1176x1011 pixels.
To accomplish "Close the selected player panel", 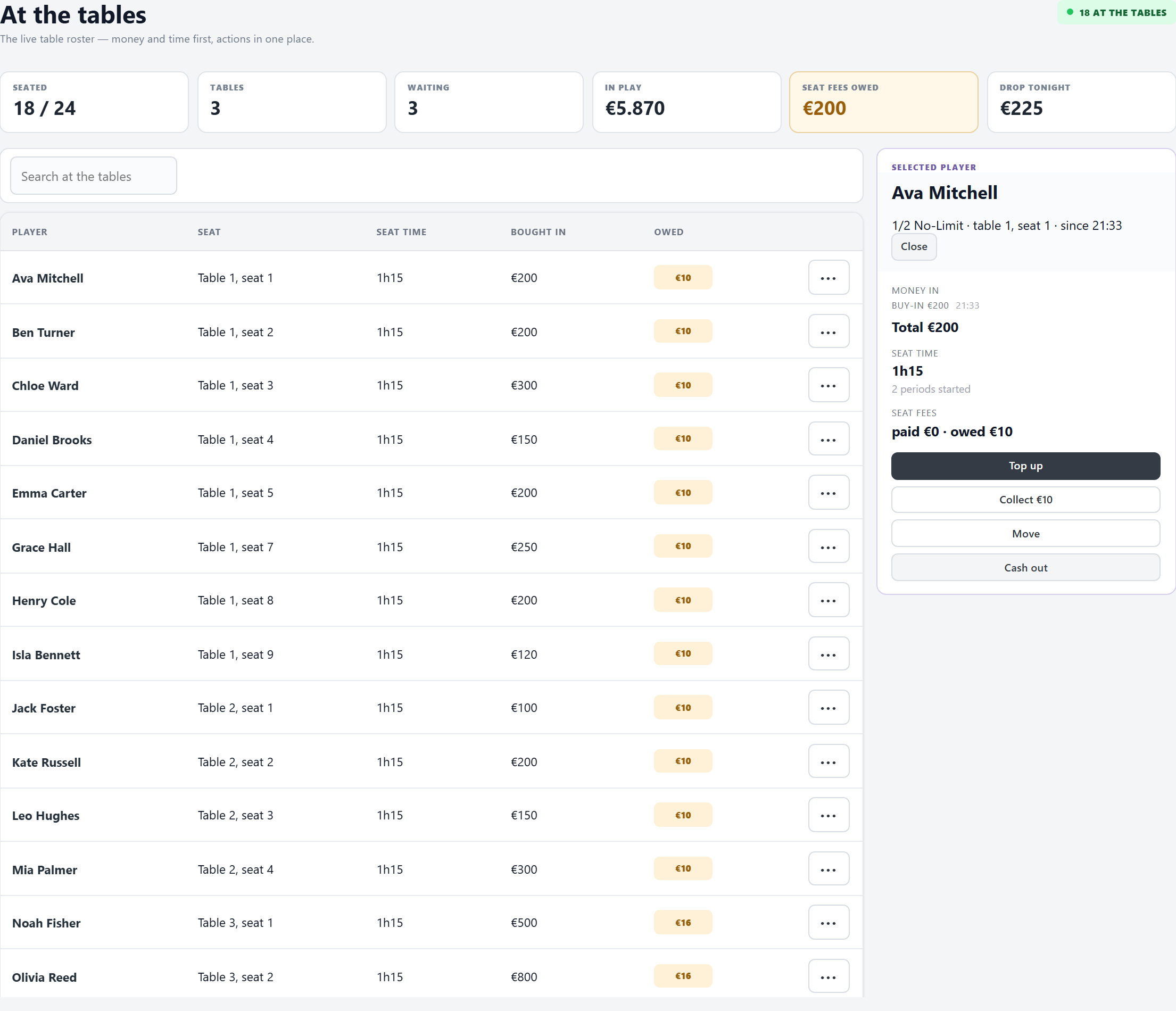I will [x=913, y=247].
